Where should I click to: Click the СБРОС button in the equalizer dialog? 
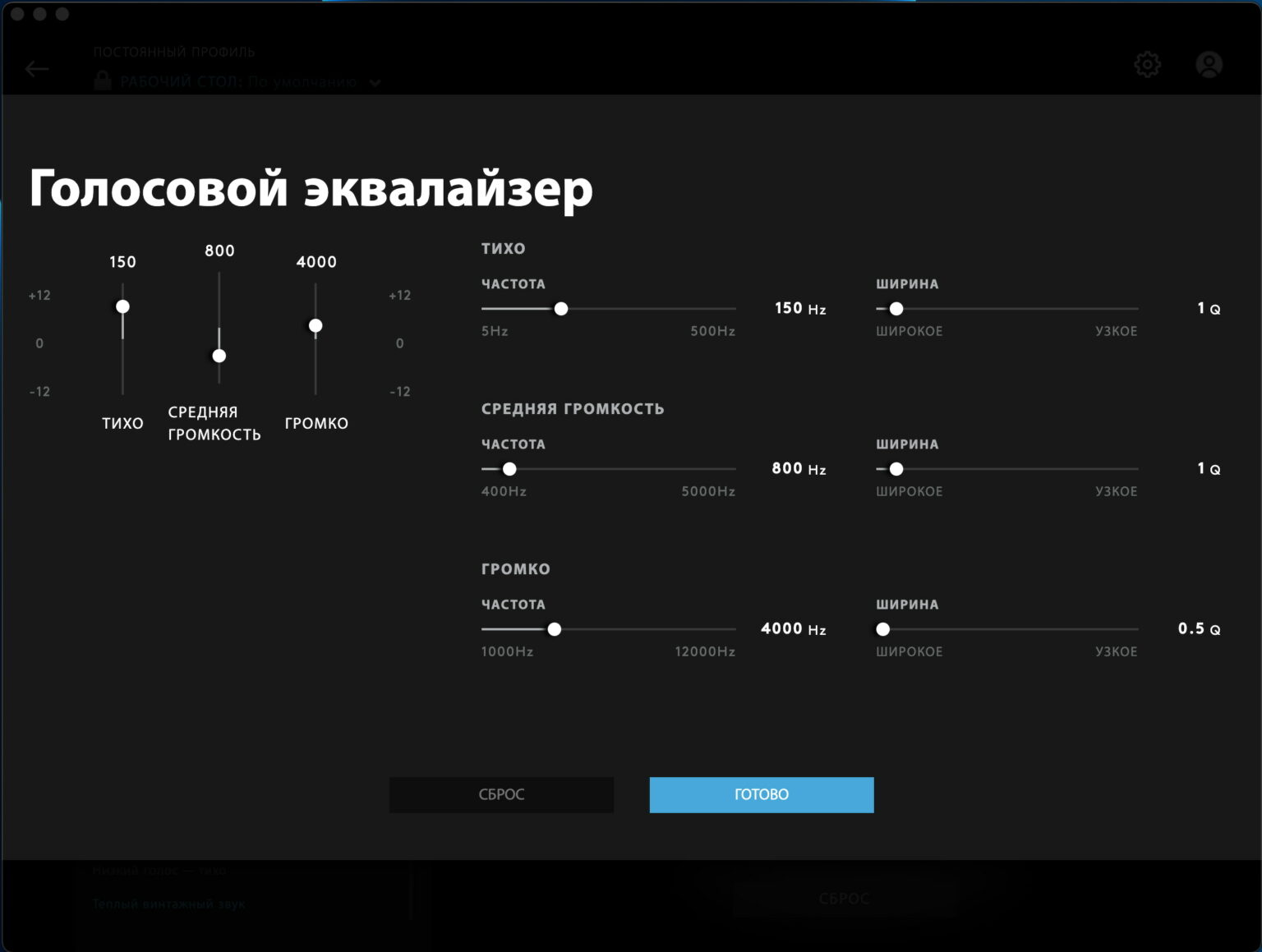coord(501,794)
